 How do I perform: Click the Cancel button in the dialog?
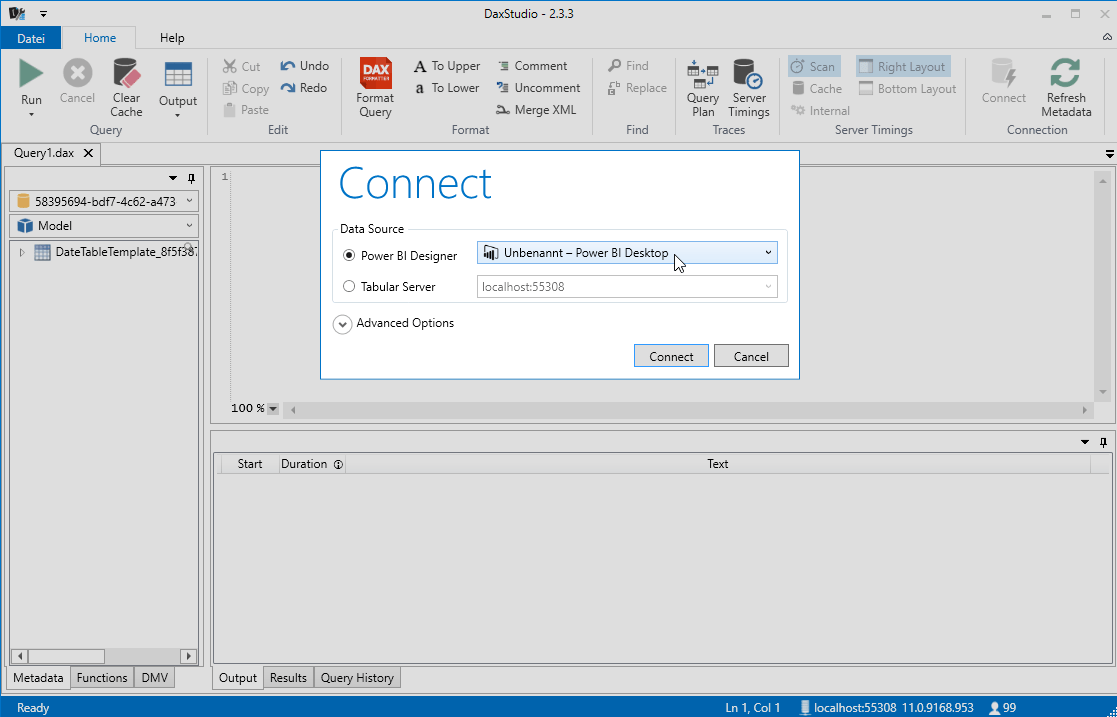tap(751, 356)
